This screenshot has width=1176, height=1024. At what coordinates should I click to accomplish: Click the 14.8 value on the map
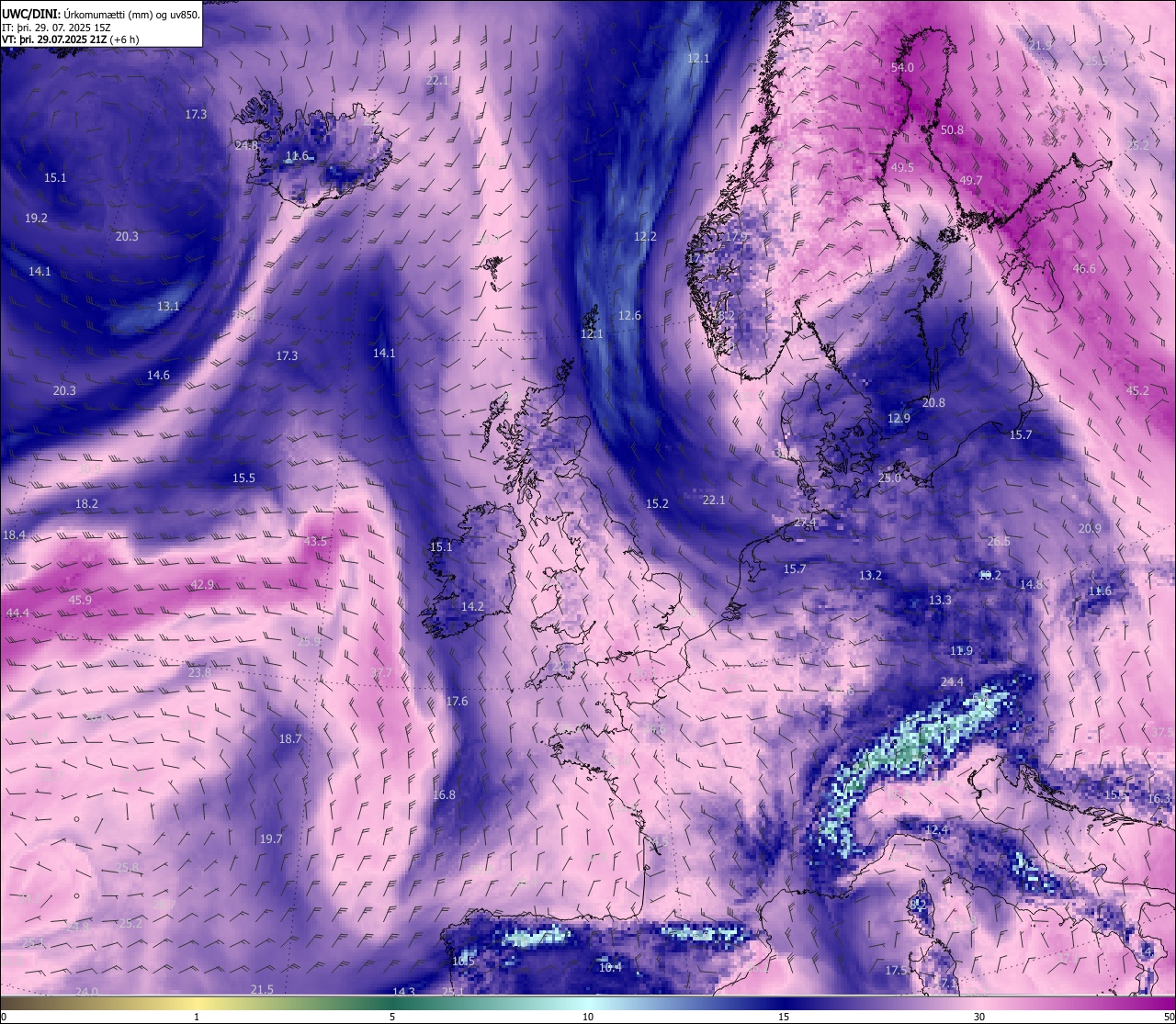coord(1031,585)
